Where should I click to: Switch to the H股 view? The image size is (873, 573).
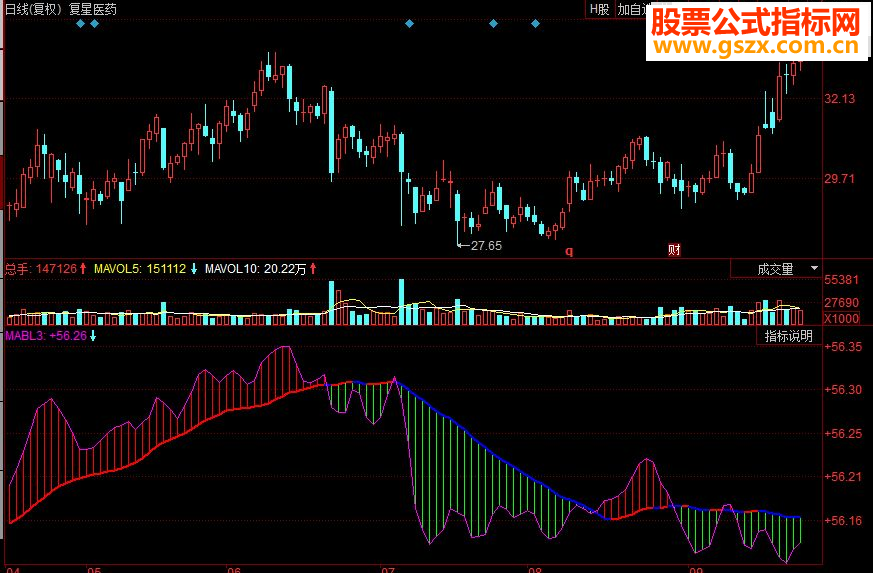(x=600, y=9)
